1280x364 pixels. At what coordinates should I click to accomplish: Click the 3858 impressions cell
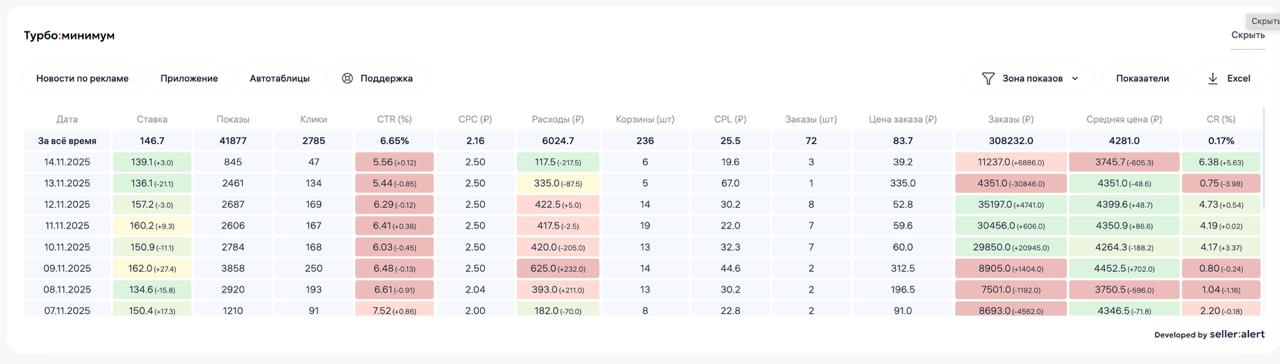(233, 268)
